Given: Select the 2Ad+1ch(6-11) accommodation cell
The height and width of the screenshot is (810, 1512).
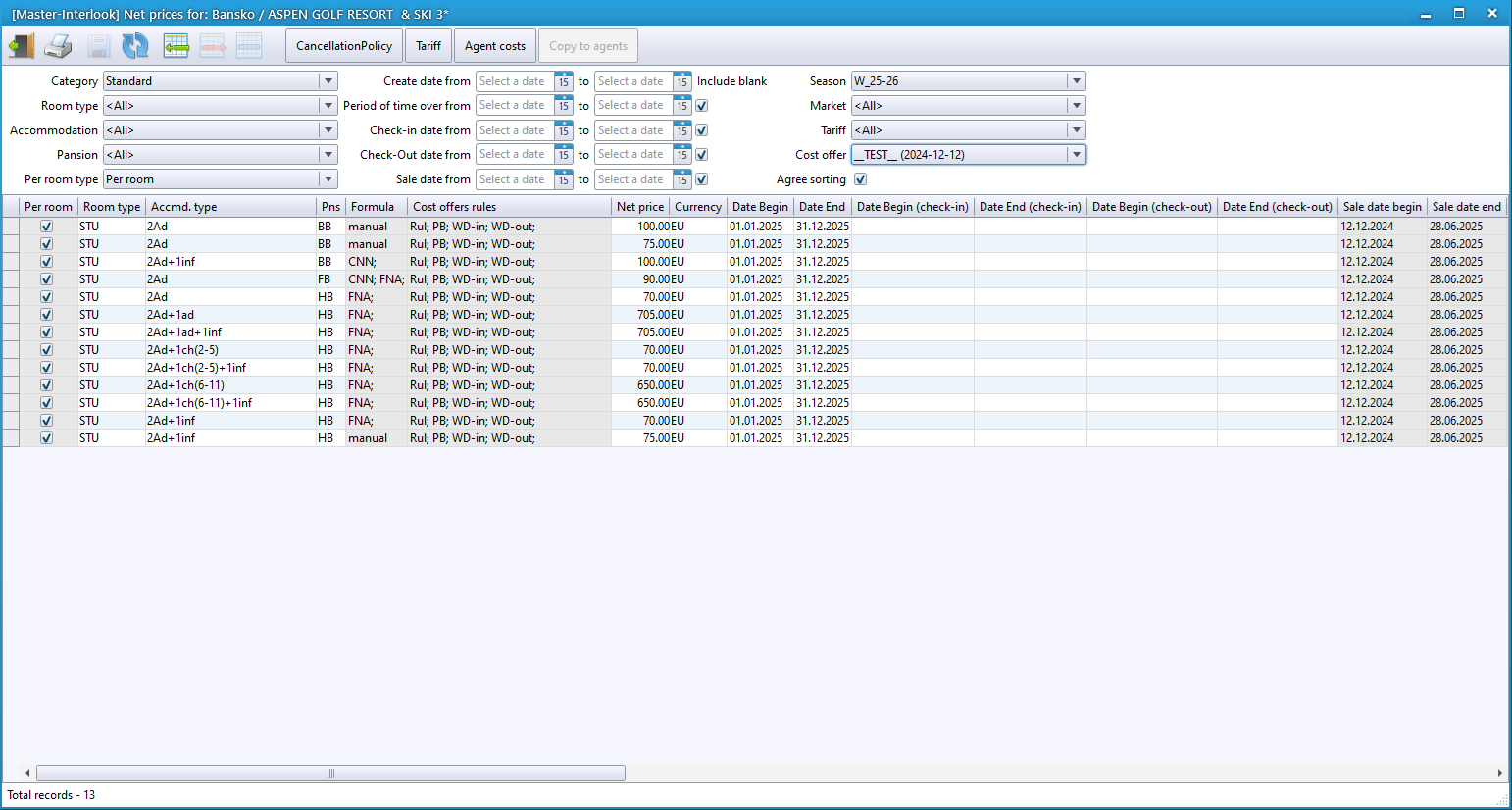Looking at the screenshot, I should [x=230, y=385].
